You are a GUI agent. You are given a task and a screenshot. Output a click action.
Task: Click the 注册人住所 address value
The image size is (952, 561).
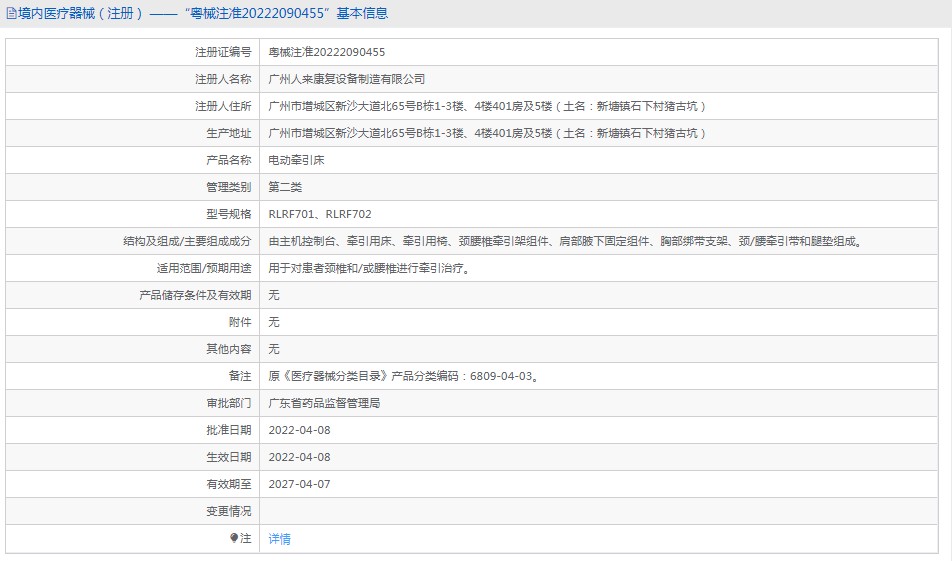[x=488, y=106]
